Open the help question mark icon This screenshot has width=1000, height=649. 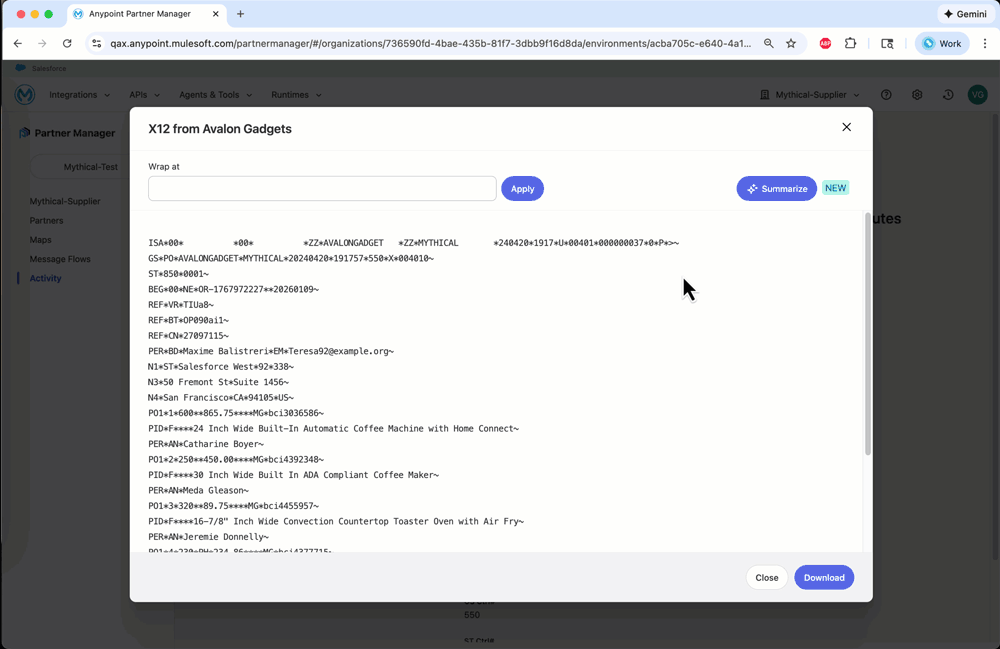point(886,95)
